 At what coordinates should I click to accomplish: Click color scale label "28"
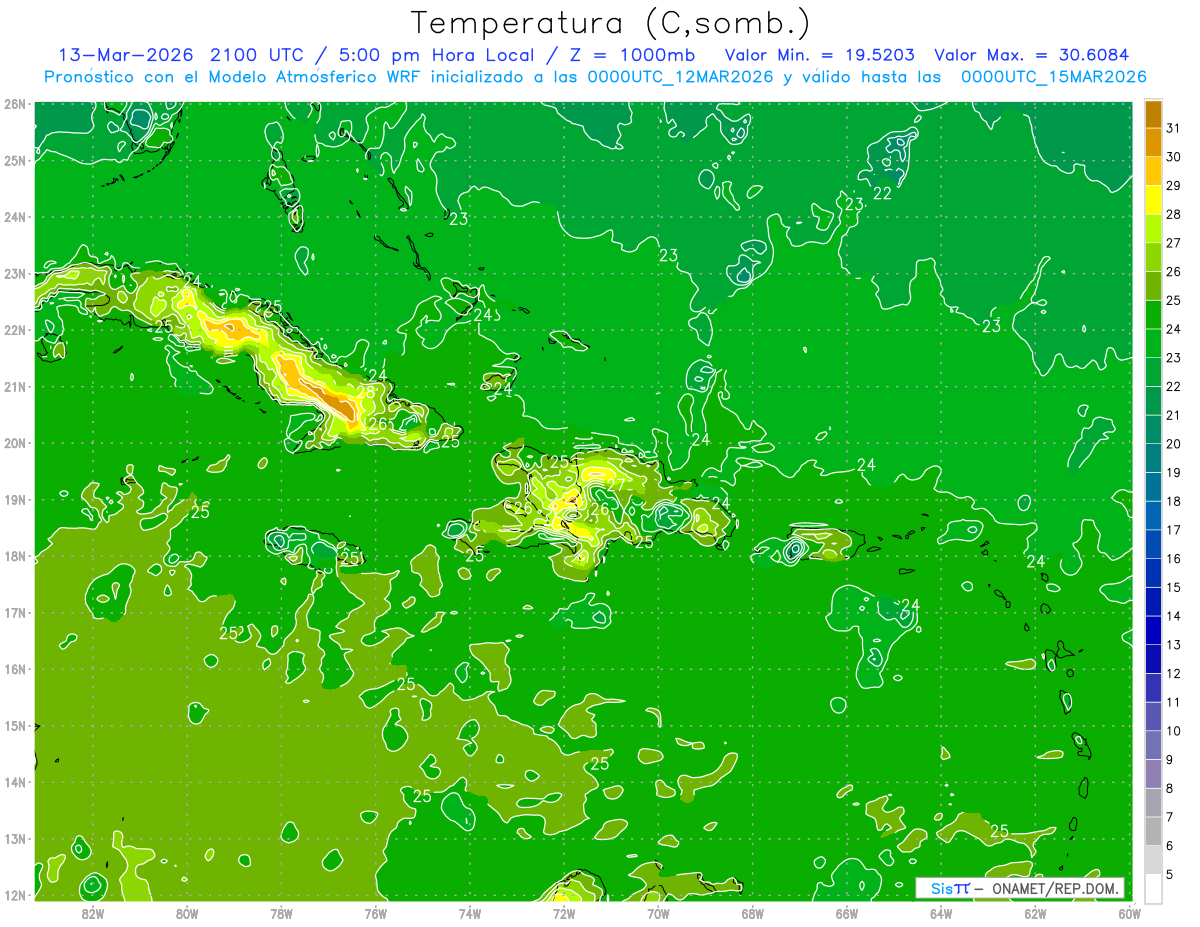pyautogui.click(x=1174, y=214)
